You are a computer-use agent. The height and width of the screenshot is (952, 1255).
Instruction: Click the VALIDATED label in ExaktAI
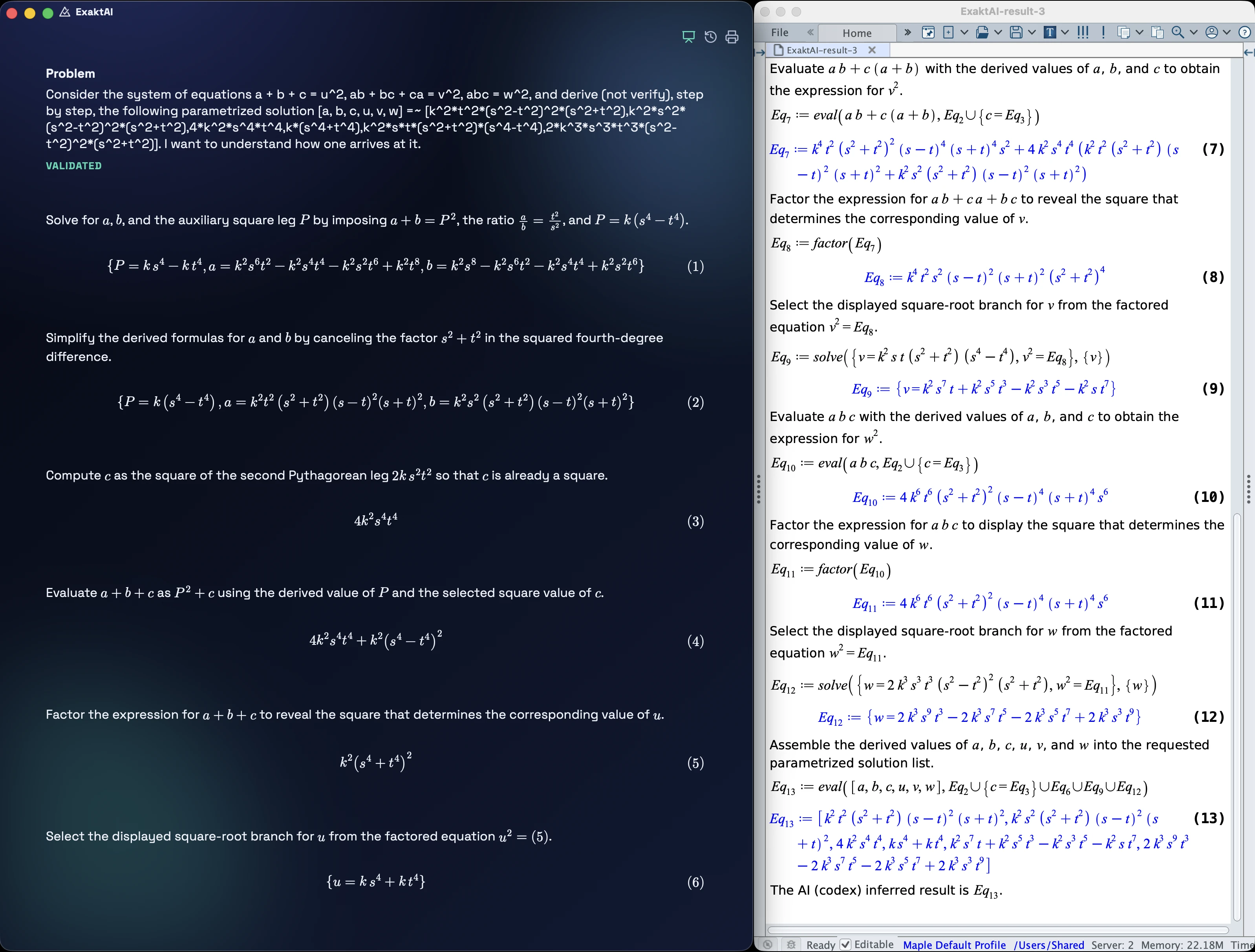tap(74, 166)
